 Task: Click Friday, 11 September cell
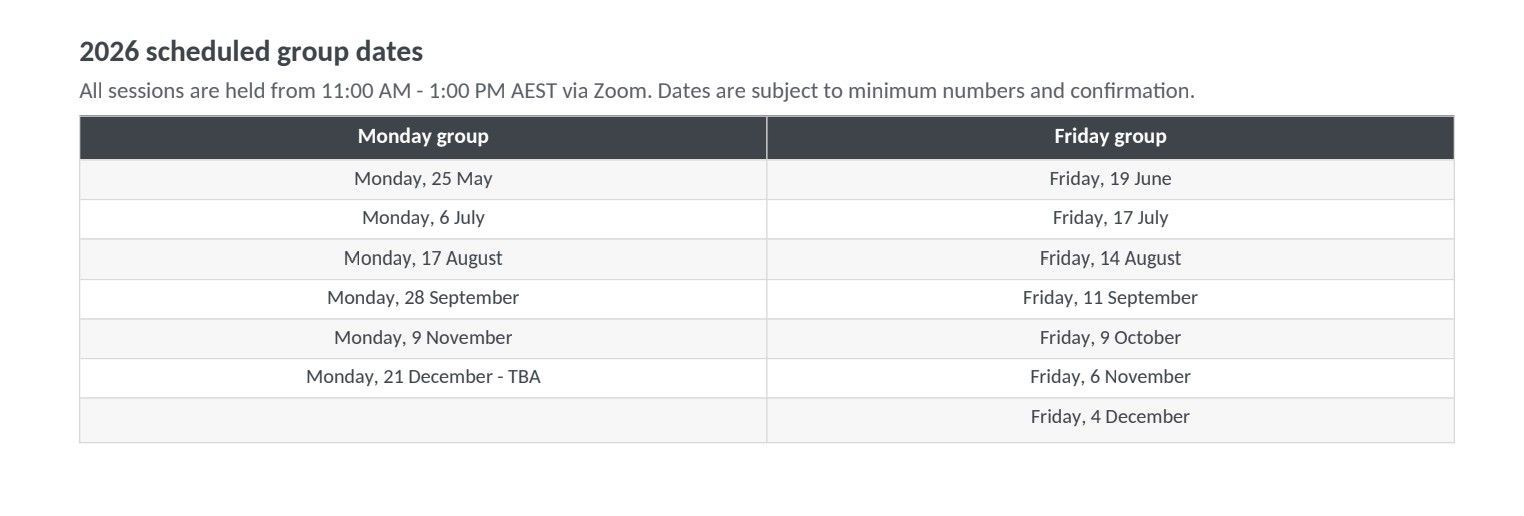(1110, 298)
